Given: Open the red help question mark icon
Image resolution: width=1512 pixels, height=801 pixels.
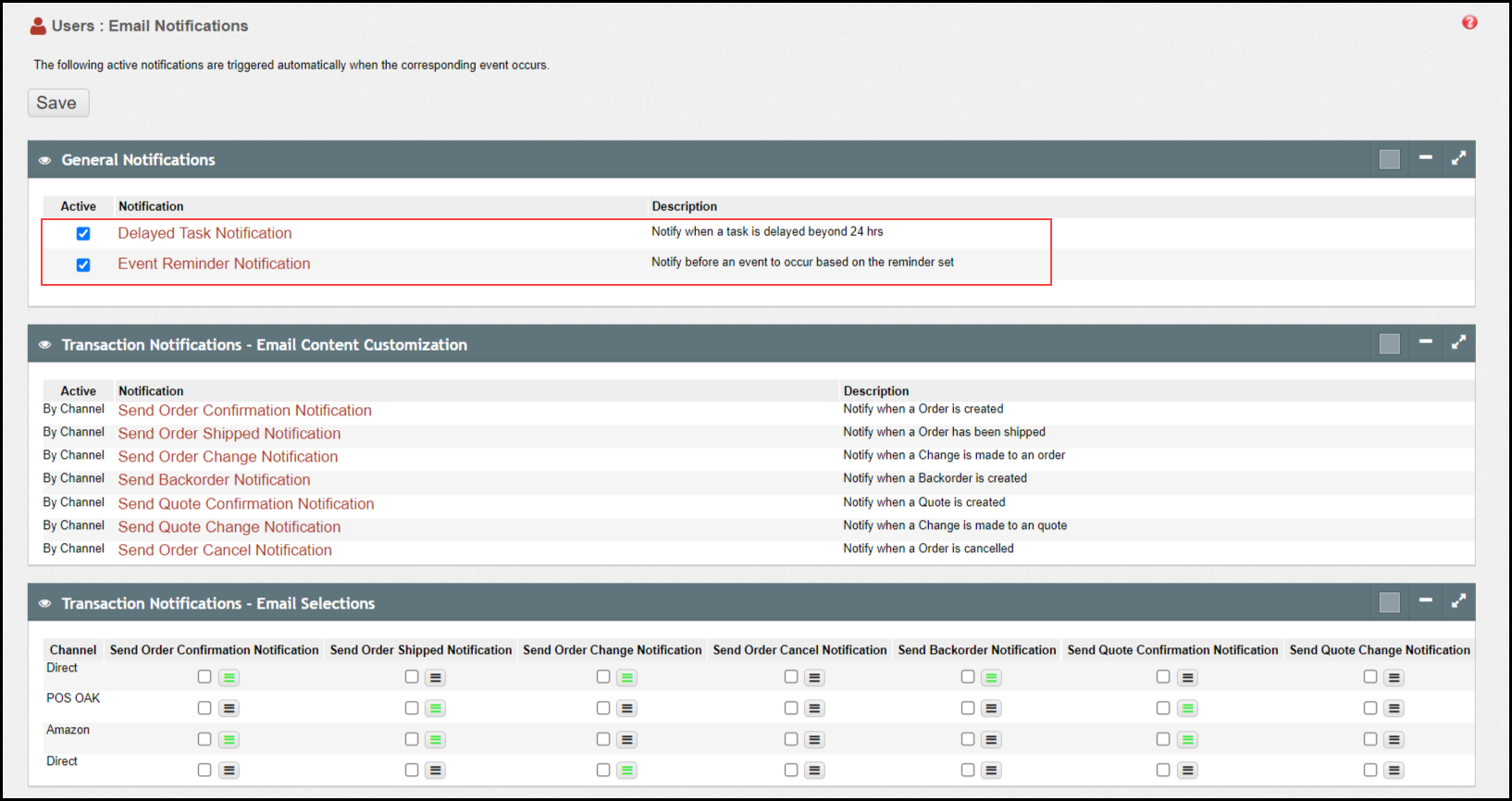Looking at the screenshot, I should pyautogui.click(x=1469, y=22).
